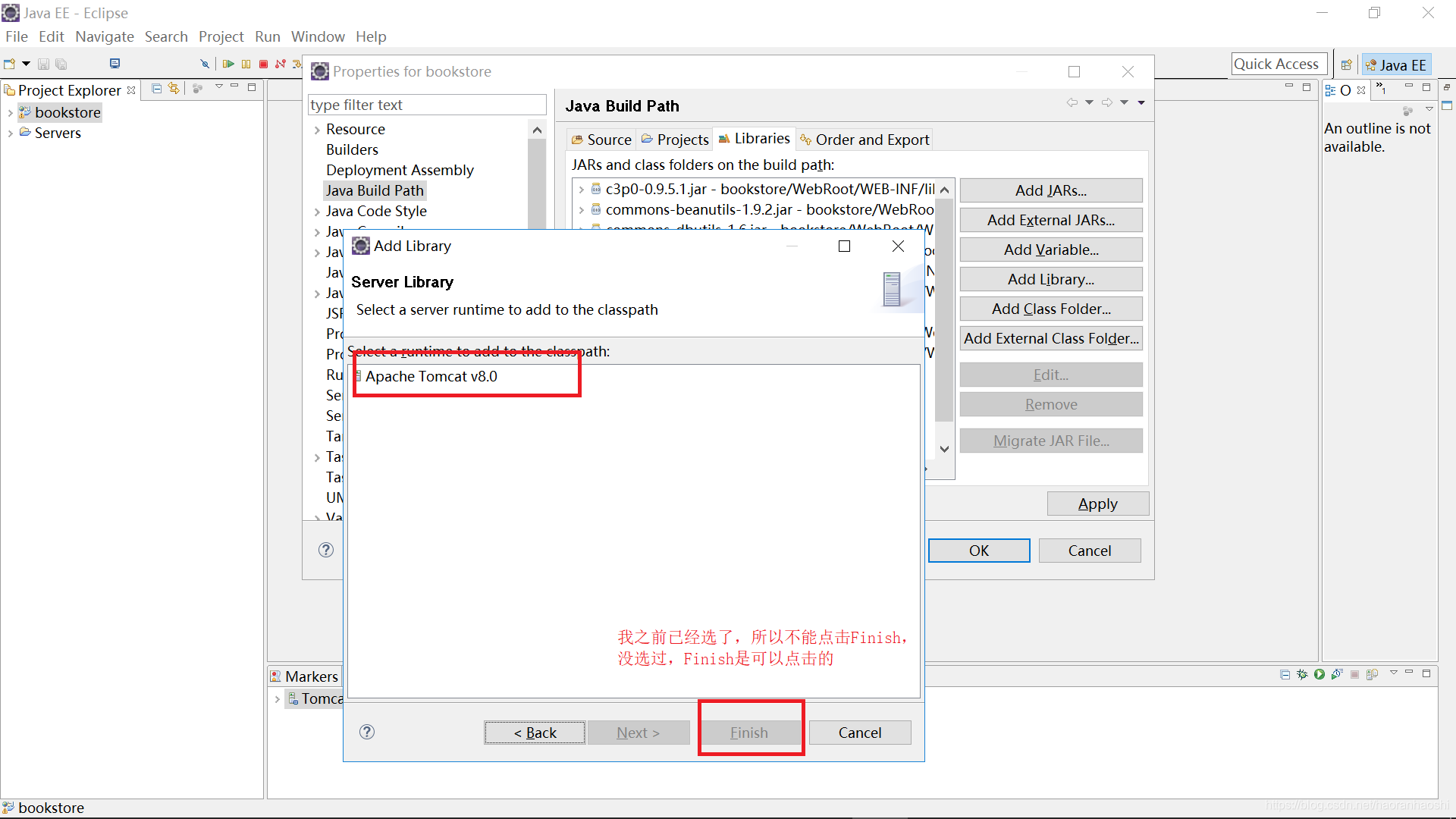Select the Skip All Breakpoints toolbar icon
This screenshot has width=1456, height=819.
(x=204, y=64)
